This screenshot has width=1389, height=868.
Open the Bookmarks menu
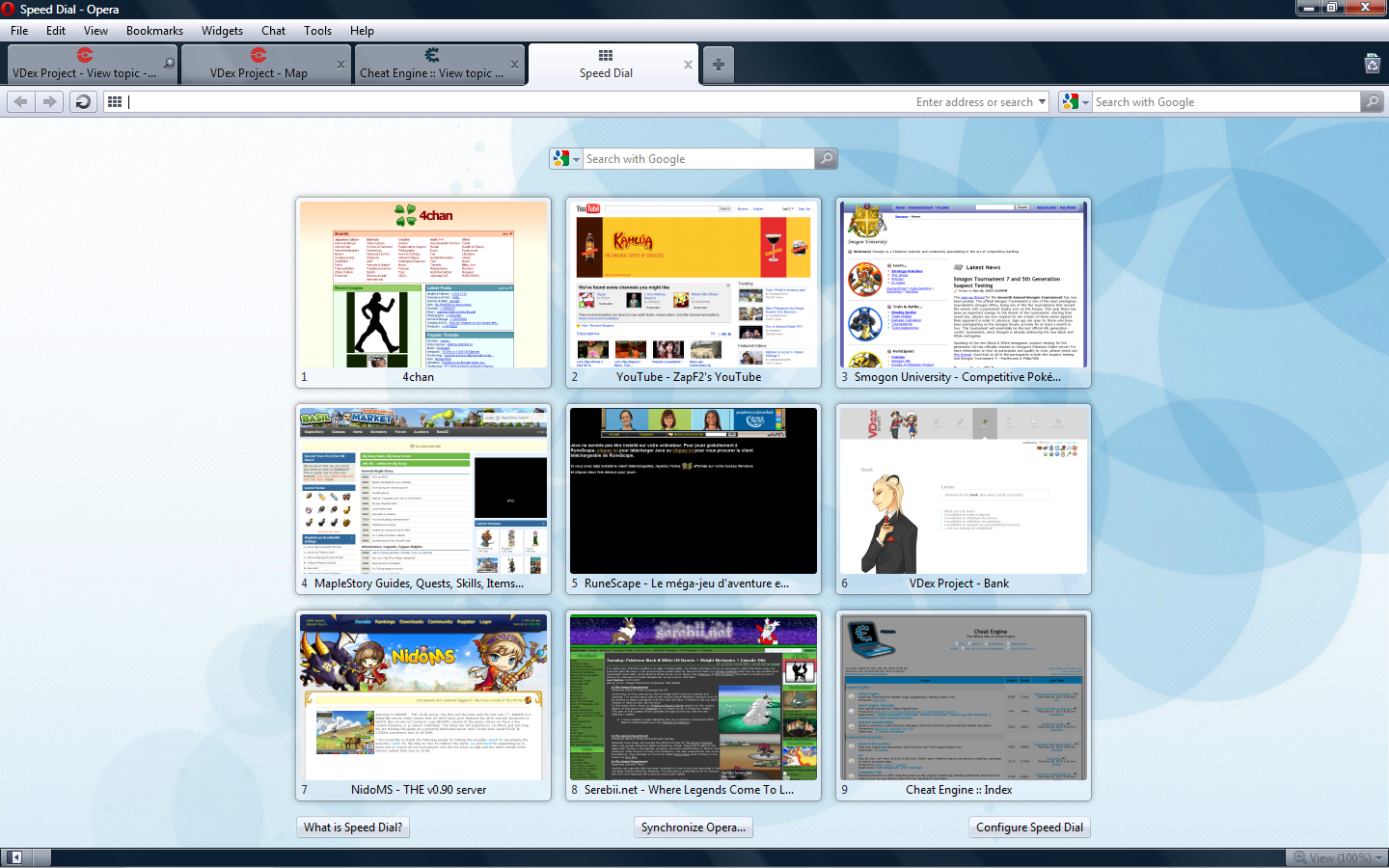coord(154,31)
